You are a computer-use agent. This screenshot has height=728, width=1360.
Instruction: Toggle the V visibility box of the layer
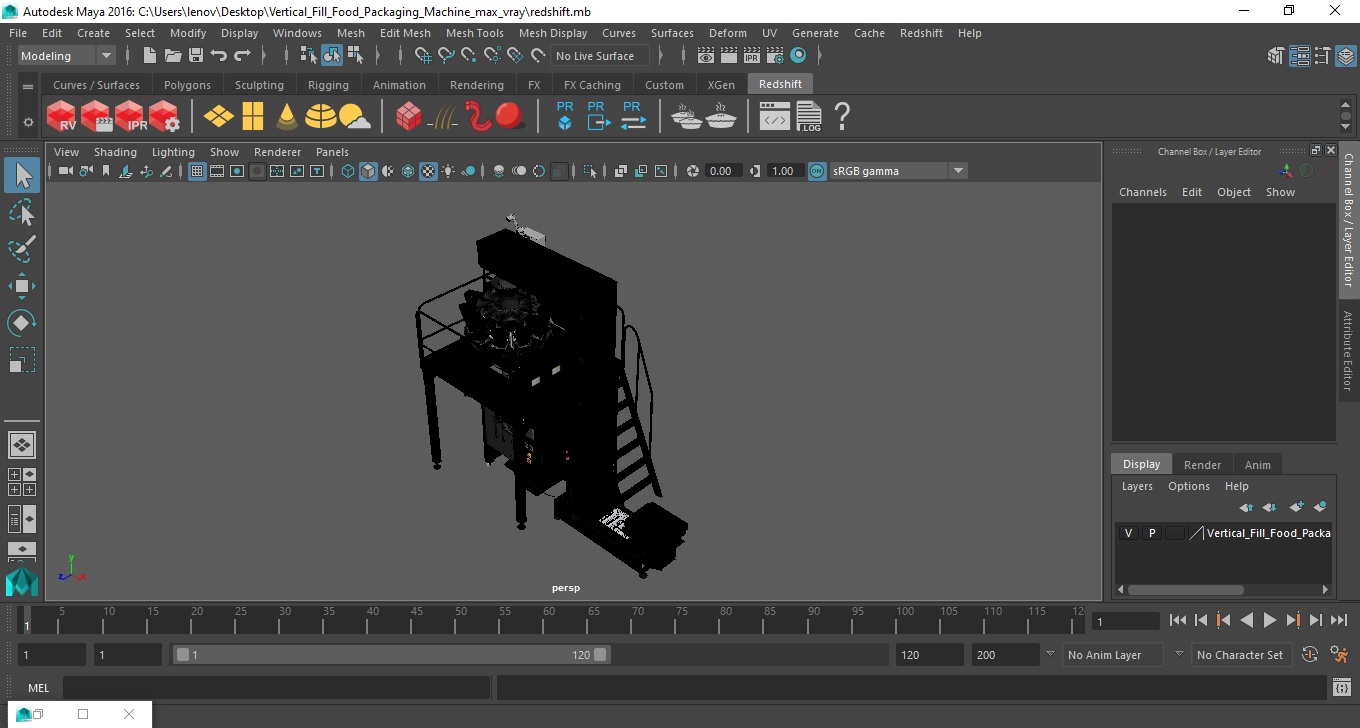point(1129,533)
